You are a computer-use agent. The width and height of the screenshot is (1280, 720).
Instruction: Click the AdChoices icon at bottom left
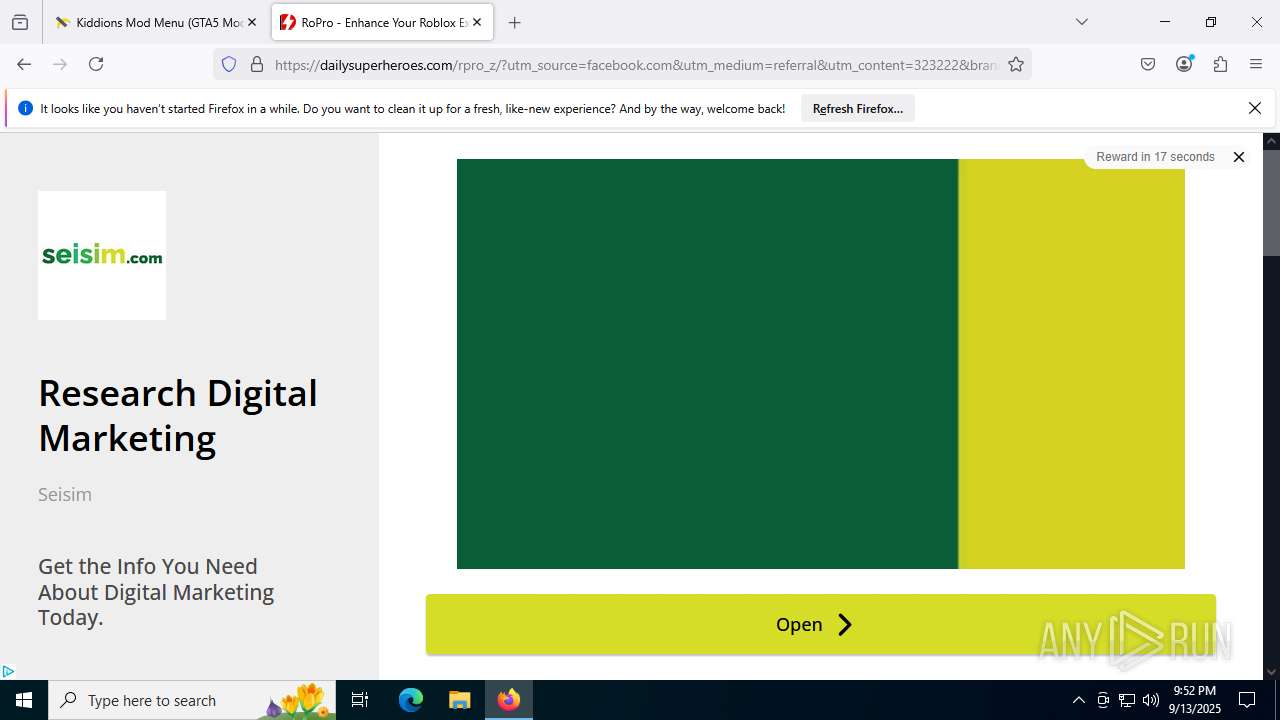click(8, 672)
